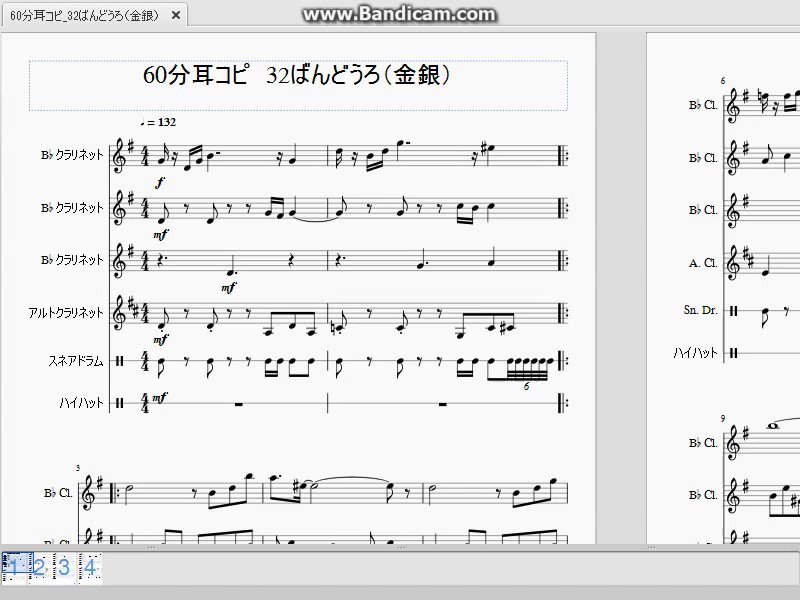
Task: Select the dotted quarter note under third clarinet
Action: (x=231, y=264)
